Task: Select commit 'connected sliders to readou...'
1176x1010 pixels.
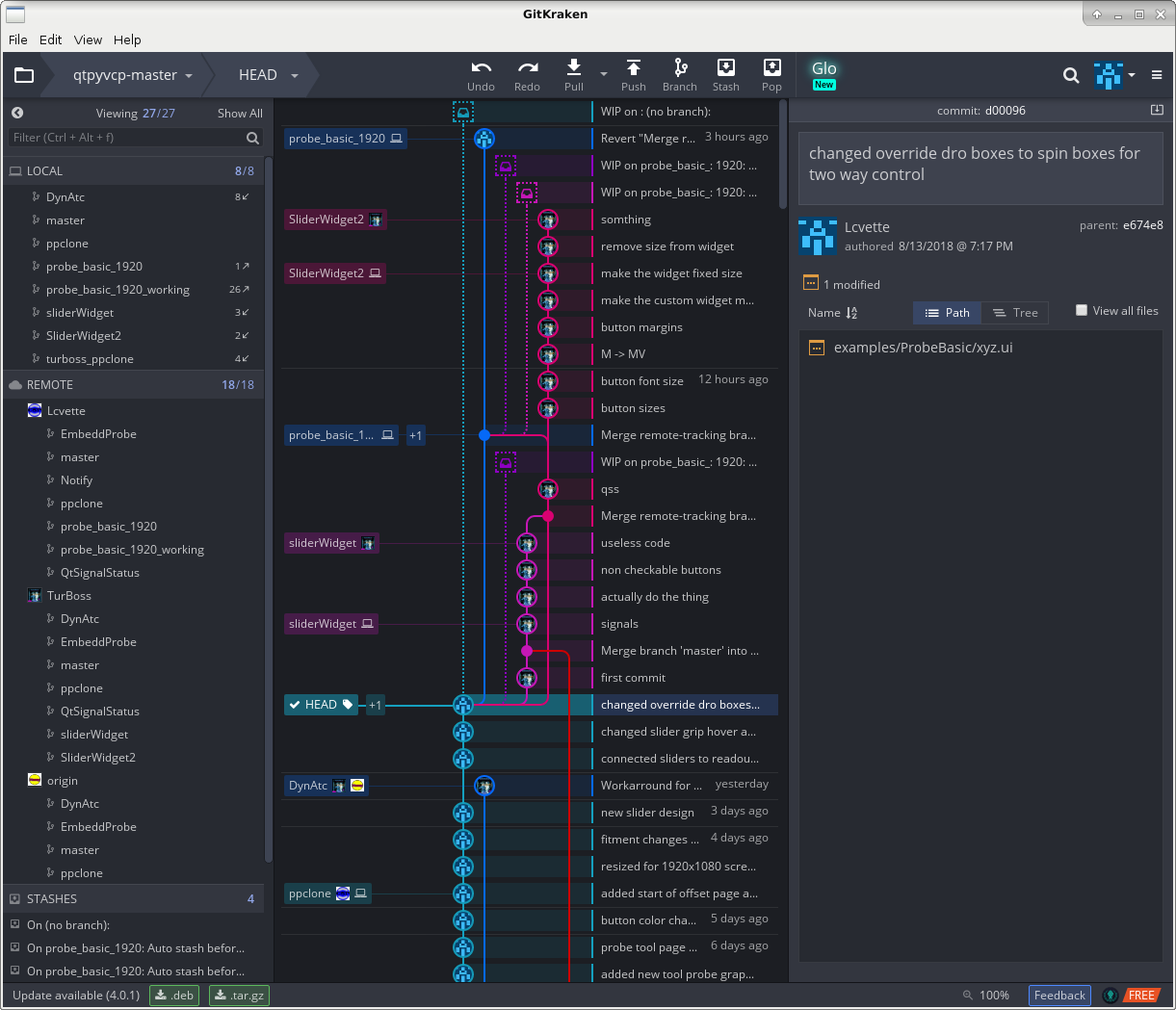Action: click(x=680, y=759)
